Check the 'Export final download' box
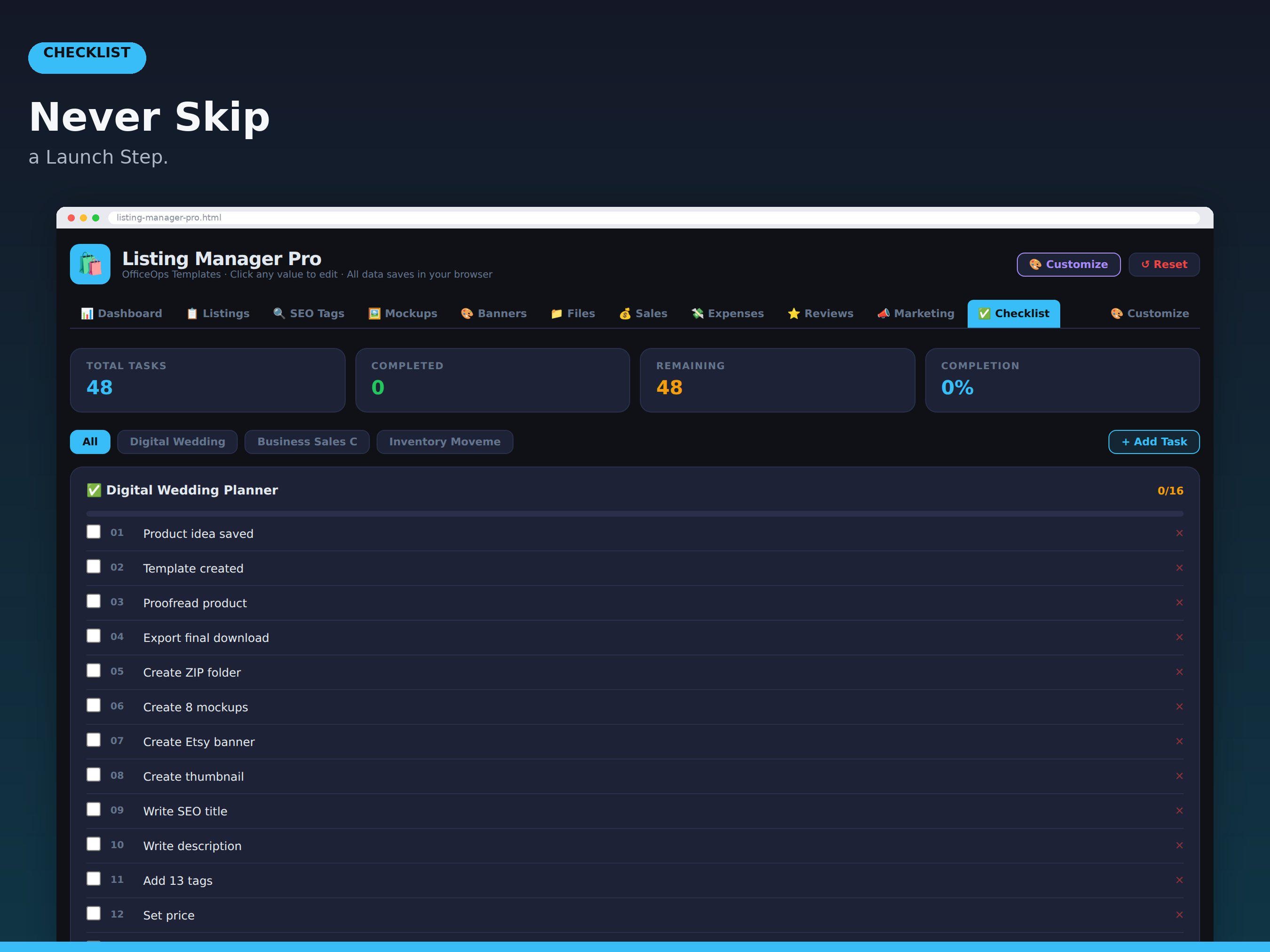 pos(94,636)
